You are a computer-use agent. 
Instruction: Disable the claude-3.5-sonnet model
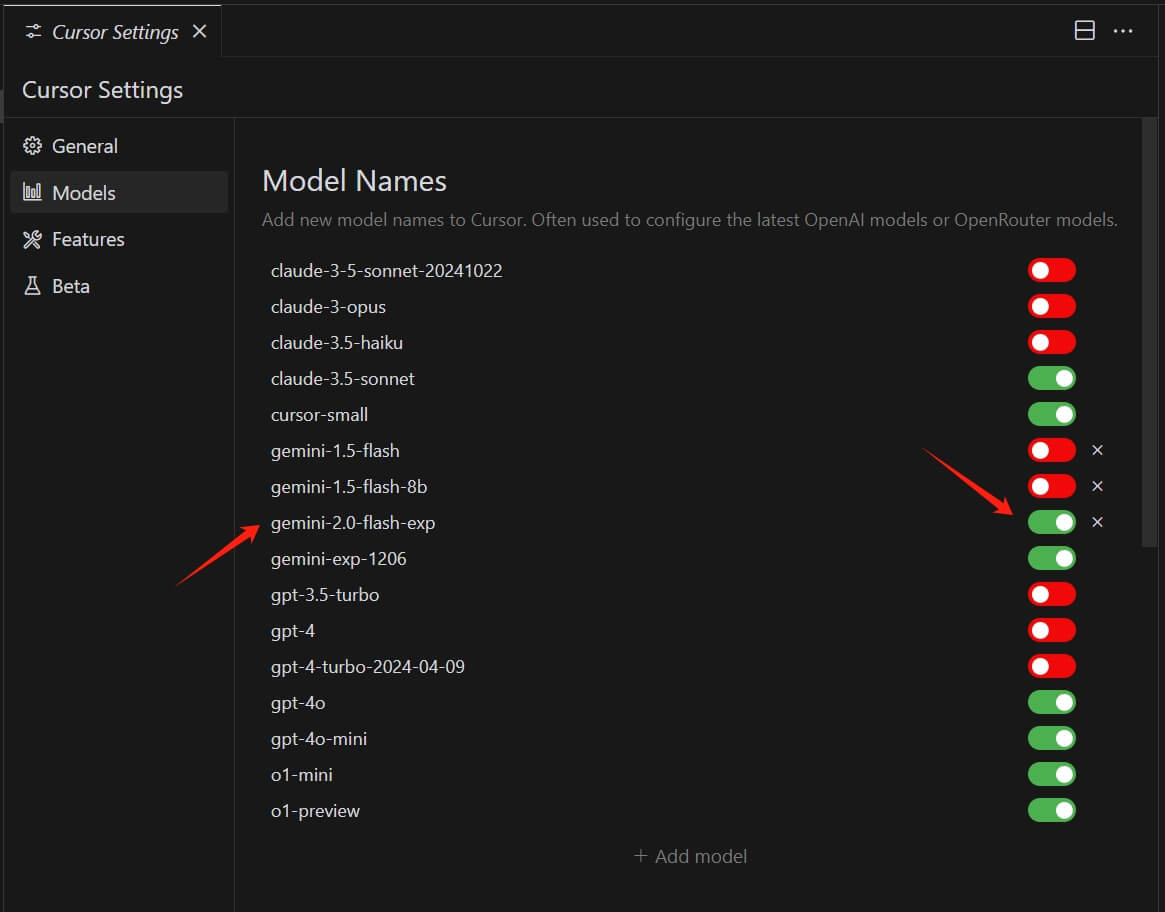point(1051,379)
